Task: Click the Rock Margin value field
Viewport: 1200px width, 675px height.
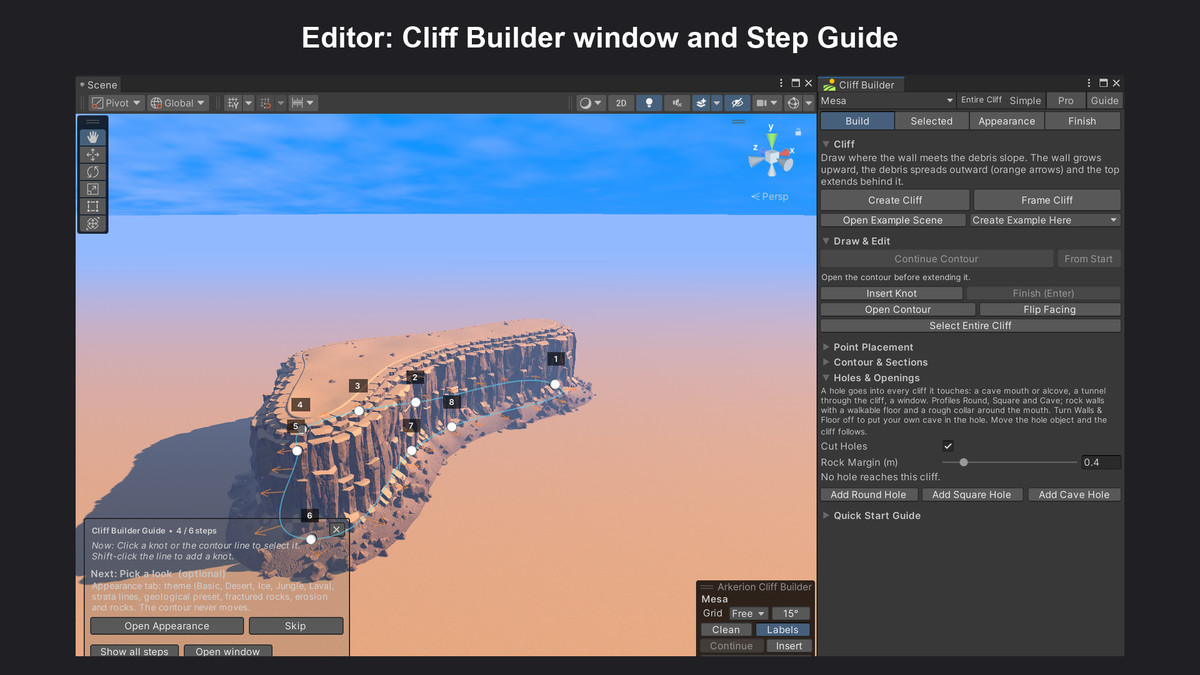Action: tap(1101, 462)
